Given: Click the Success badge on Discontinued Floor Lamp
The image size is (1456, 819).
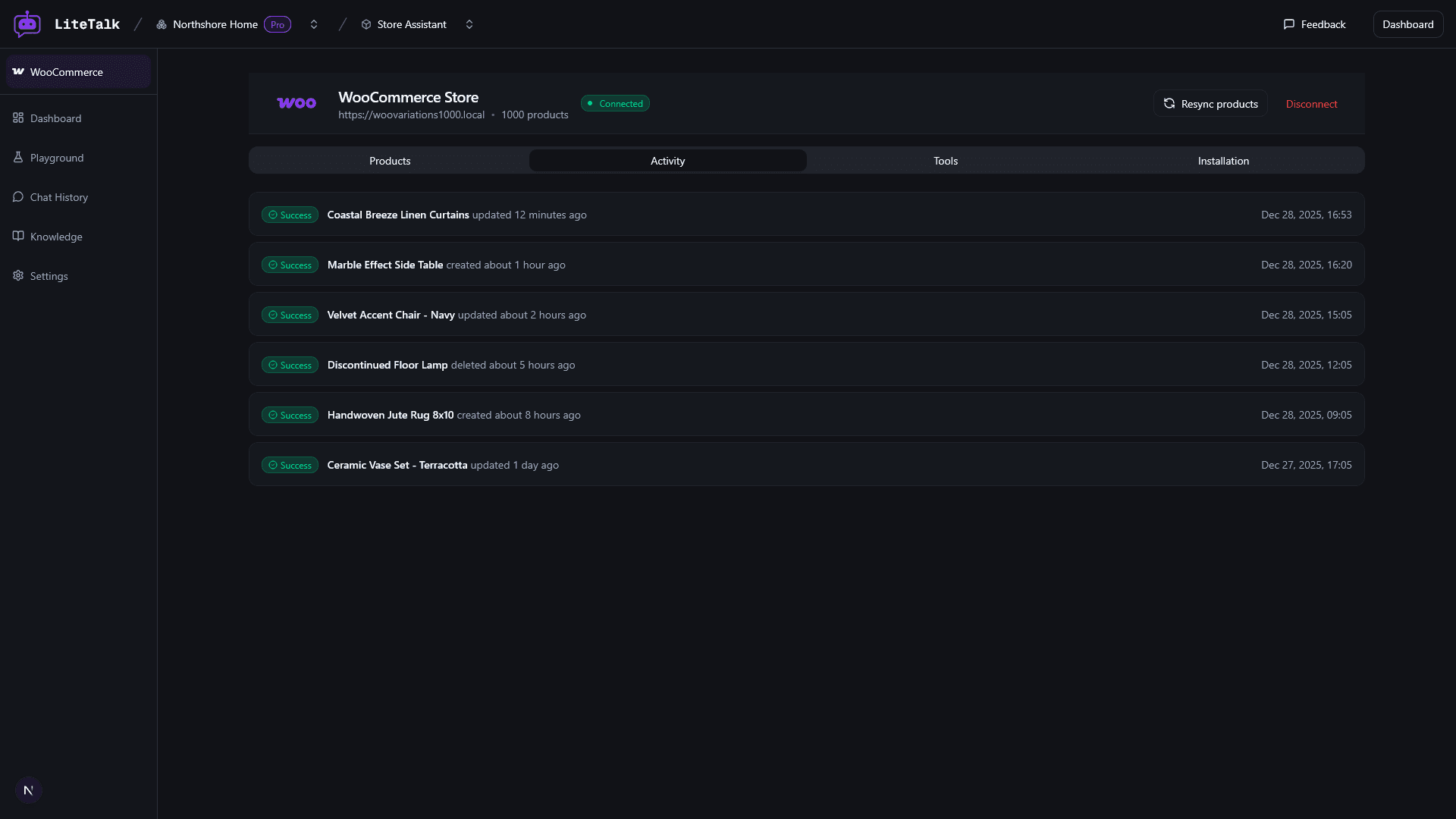Looking at the screenshot, I should click(x=289, y=365).
